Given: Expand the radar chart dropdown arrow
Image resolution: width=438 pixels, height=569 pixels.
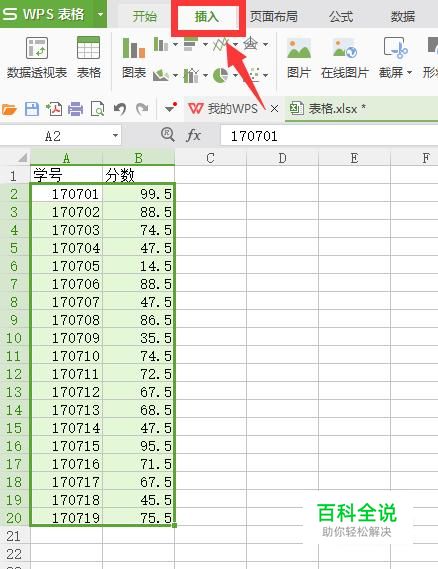Looking at the screenshot, I should coord(265,44).
